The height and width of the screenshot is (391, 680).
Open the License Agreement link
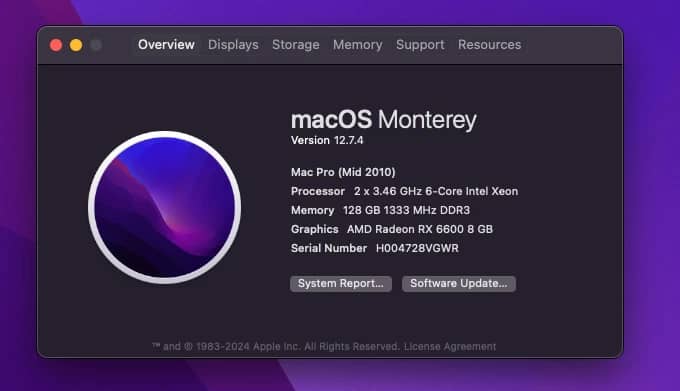[x=450, y=346]
